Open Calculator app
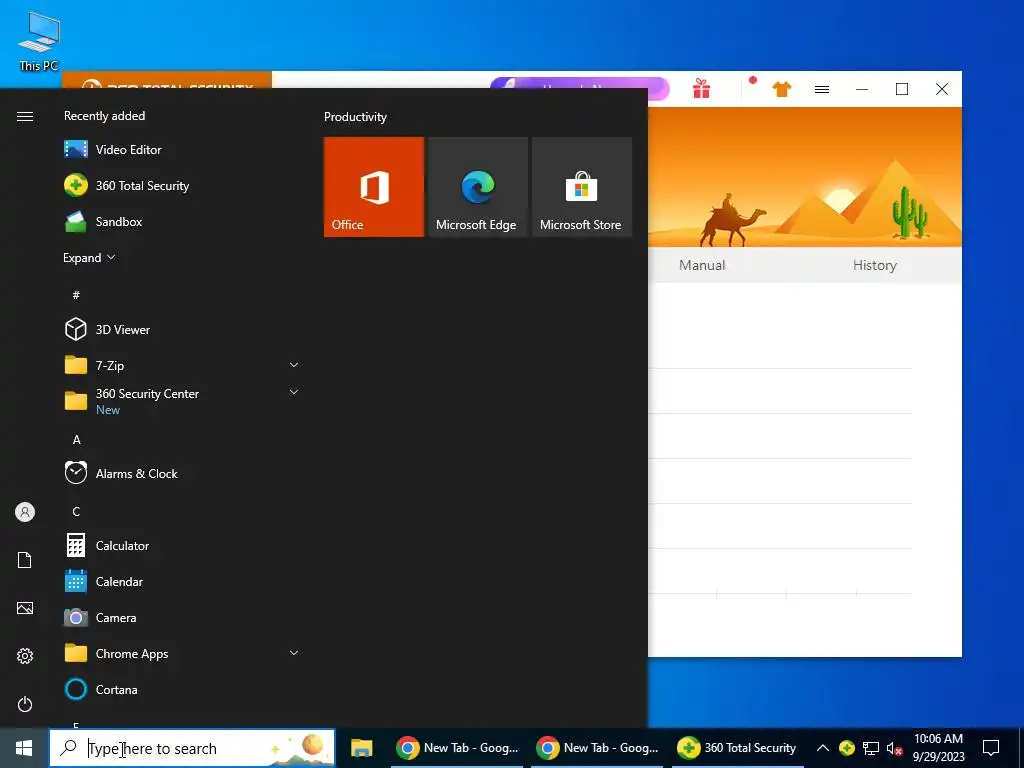The image size is (1024, 768). point(183,545)
